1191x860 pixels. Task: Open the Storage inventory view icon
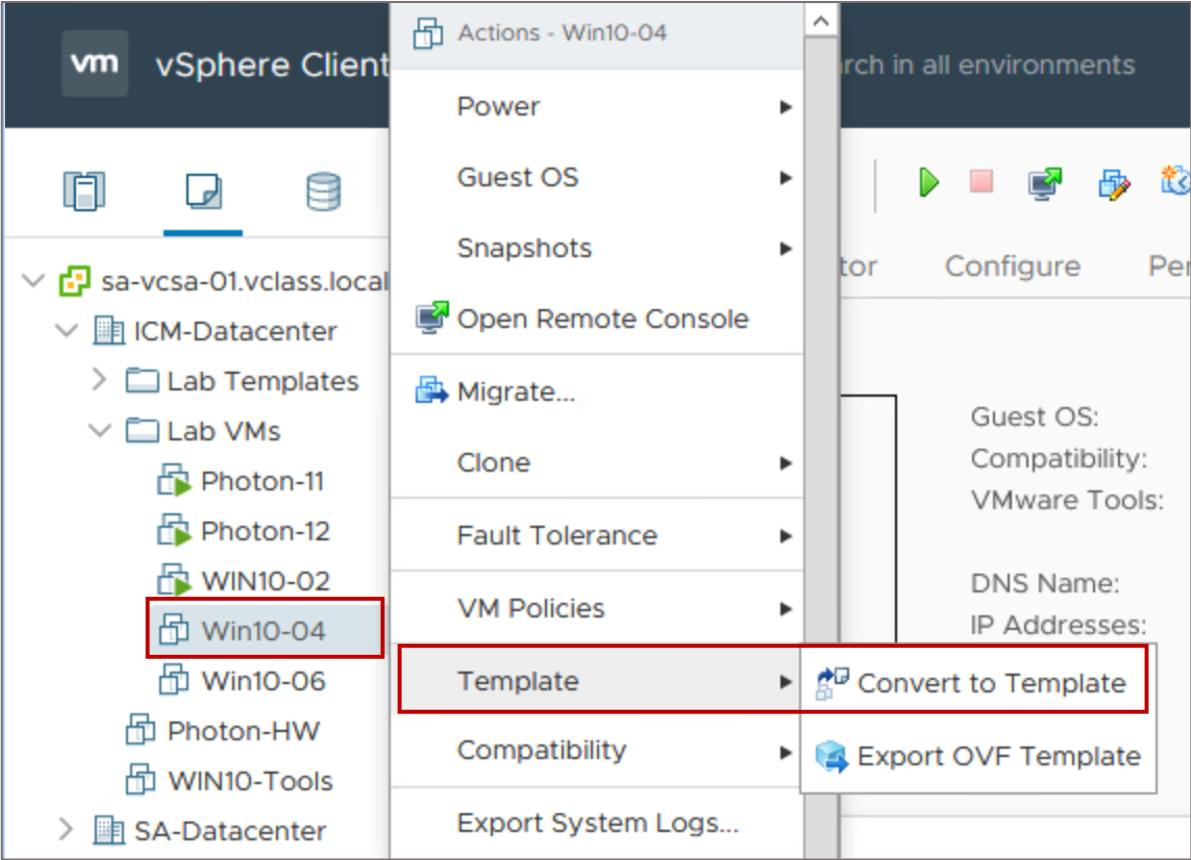tap(324, 191)
